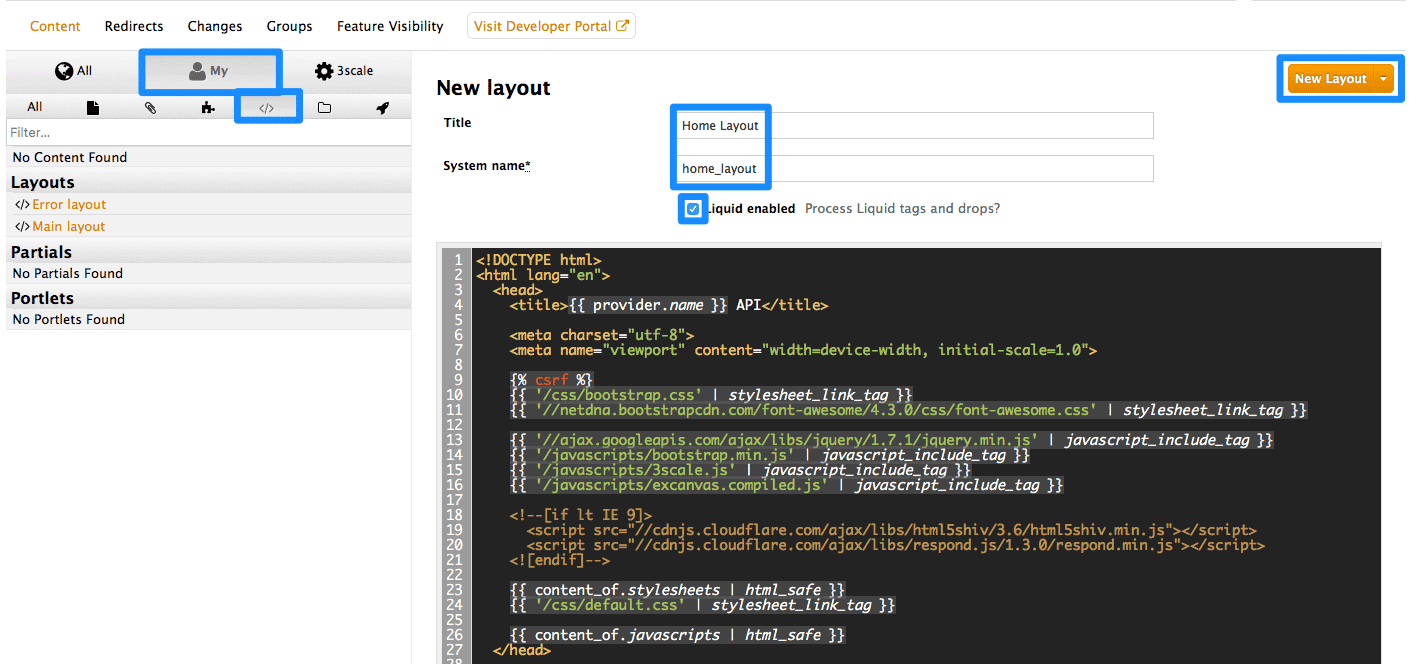
Task: Filter by sections using the folder icon
Action: 324,108
